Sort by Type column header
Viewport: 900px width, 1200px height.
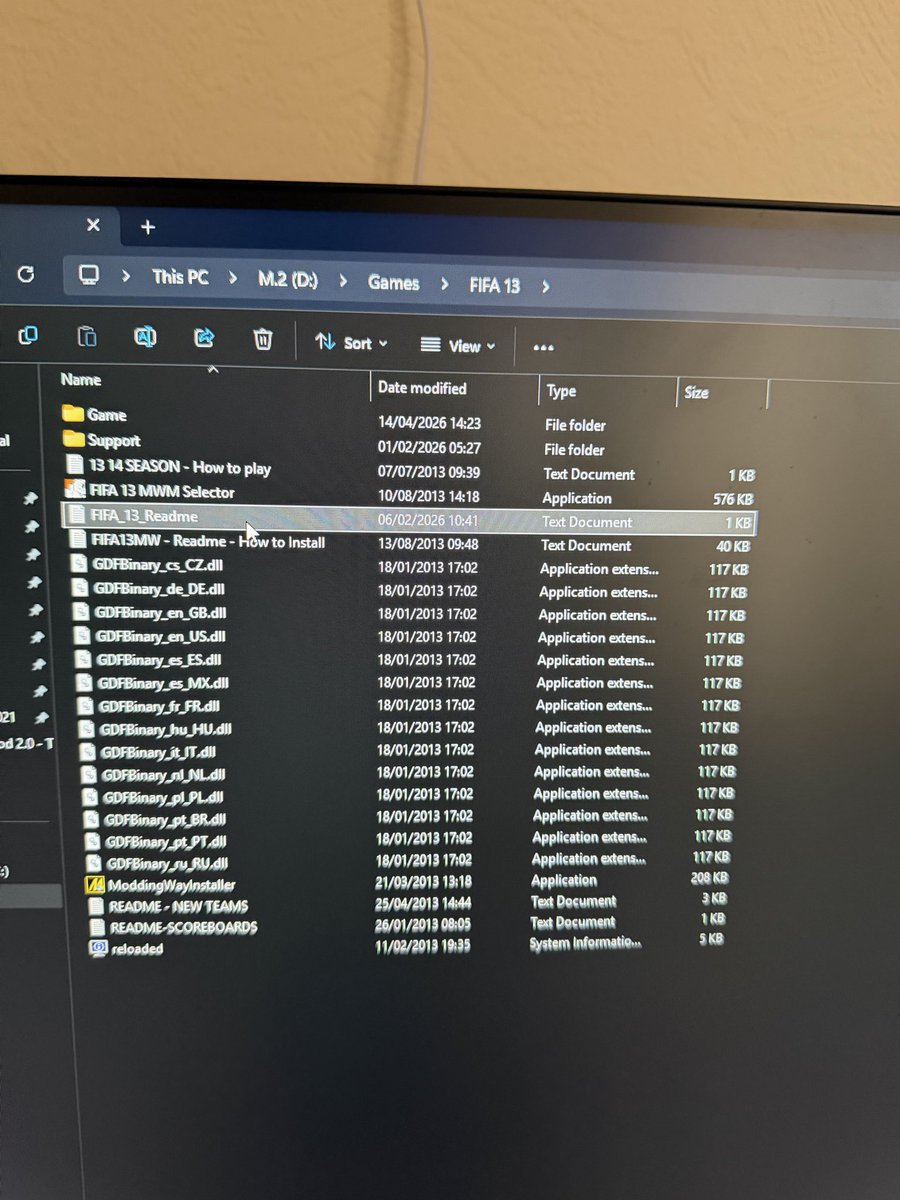tap(561, 392)
